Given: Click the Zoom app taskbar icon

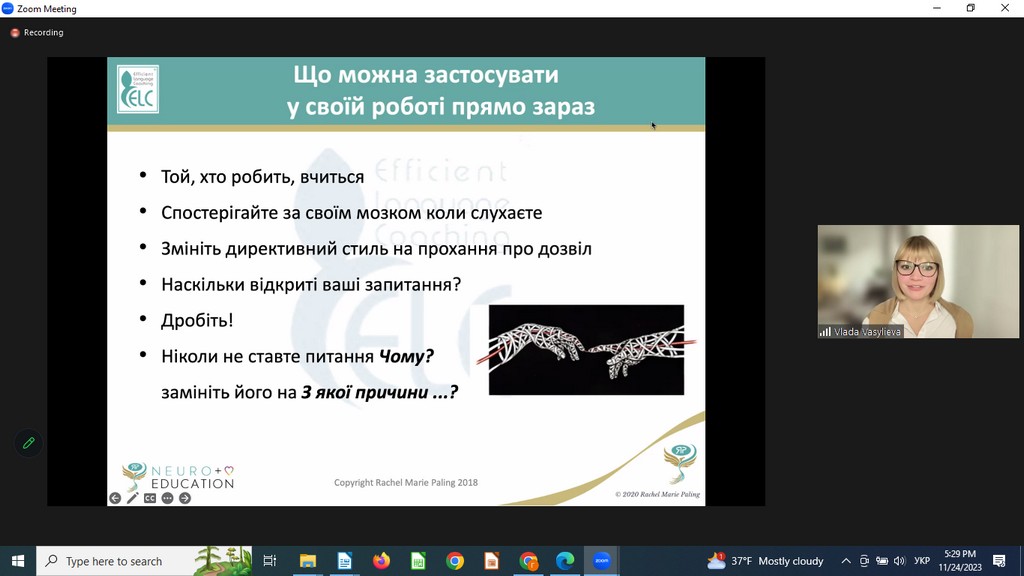Looking at the screenshot, I should pyautogui.click(x=602, y=561).
